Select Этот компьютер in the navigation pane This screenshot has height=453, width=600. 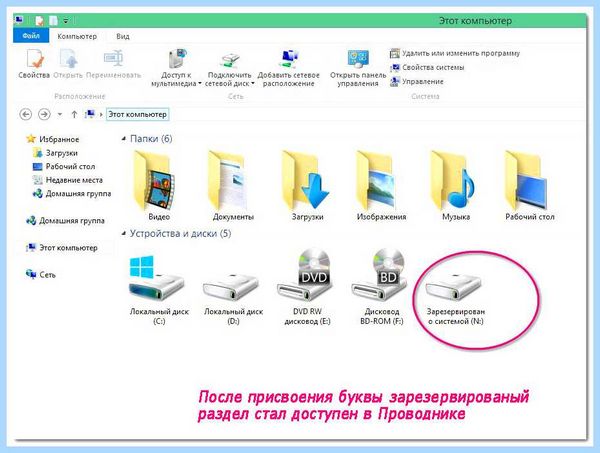(62, 248)
